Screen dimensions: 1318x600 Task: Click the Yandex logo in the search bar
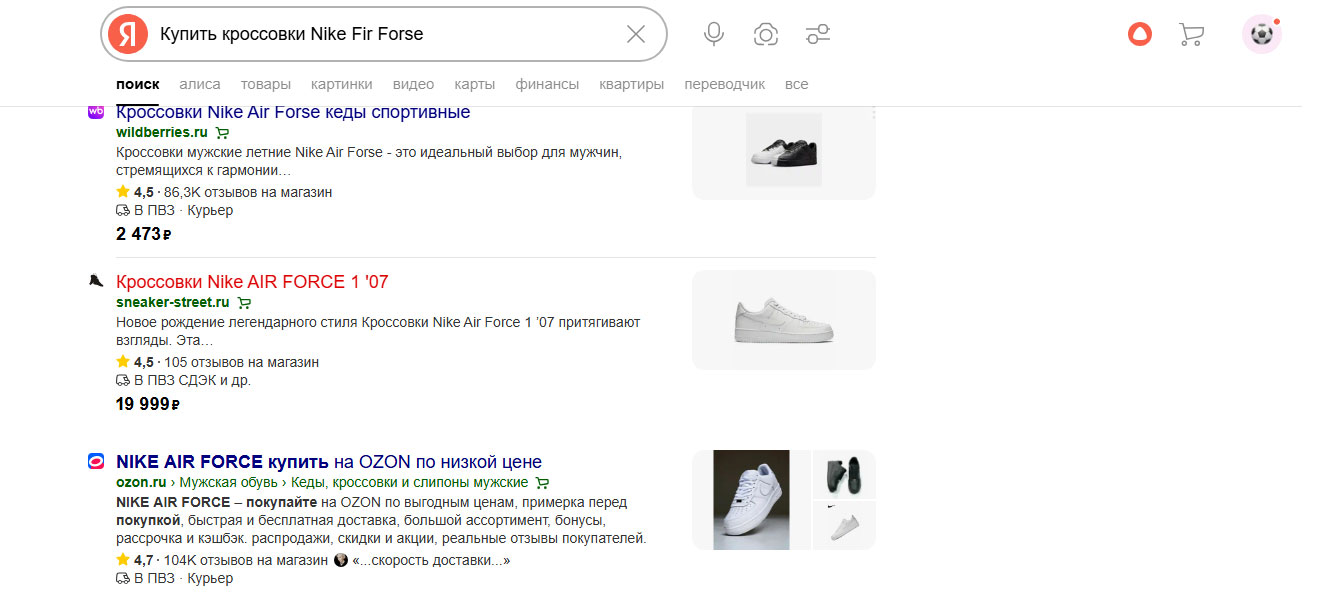click(x=127, y=34)
